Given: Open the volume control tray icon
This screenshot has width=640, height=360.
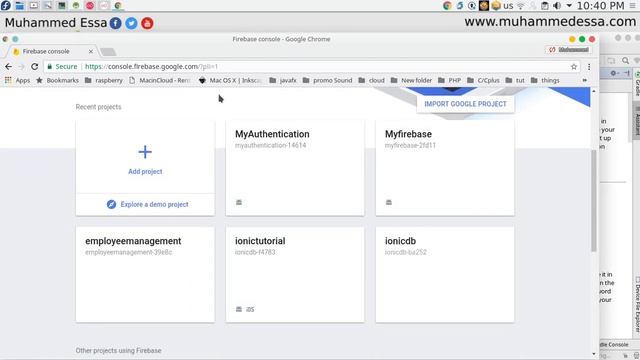Looking at the screenshot, I should pos(557,6).
